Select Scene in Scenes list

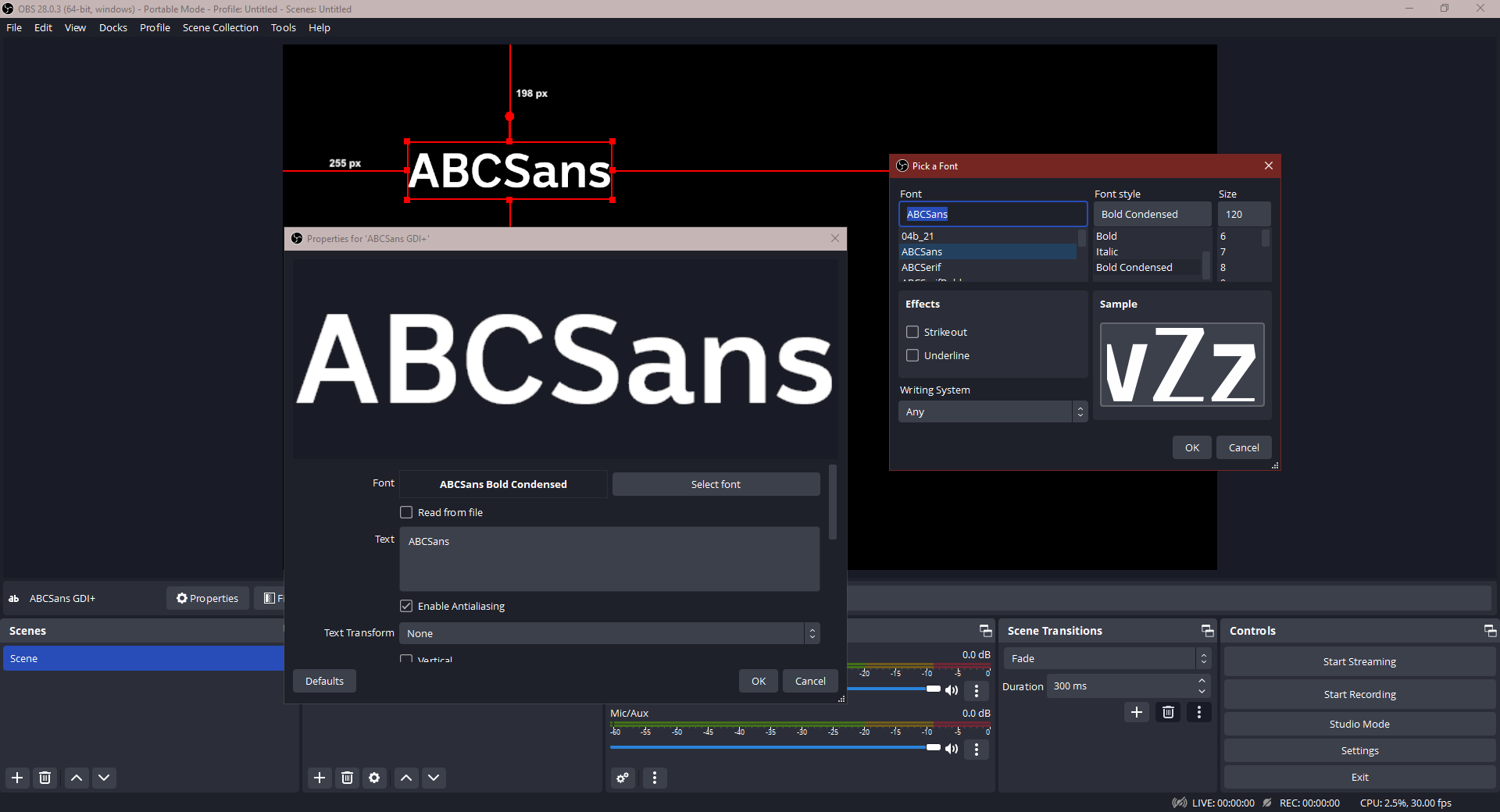click(144, 658)
